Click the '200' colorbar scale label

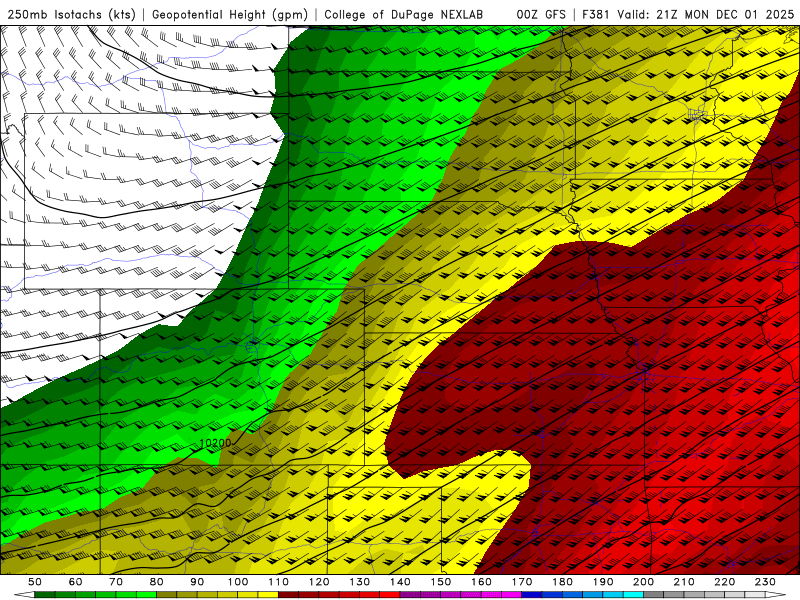[x=644, y=582]
